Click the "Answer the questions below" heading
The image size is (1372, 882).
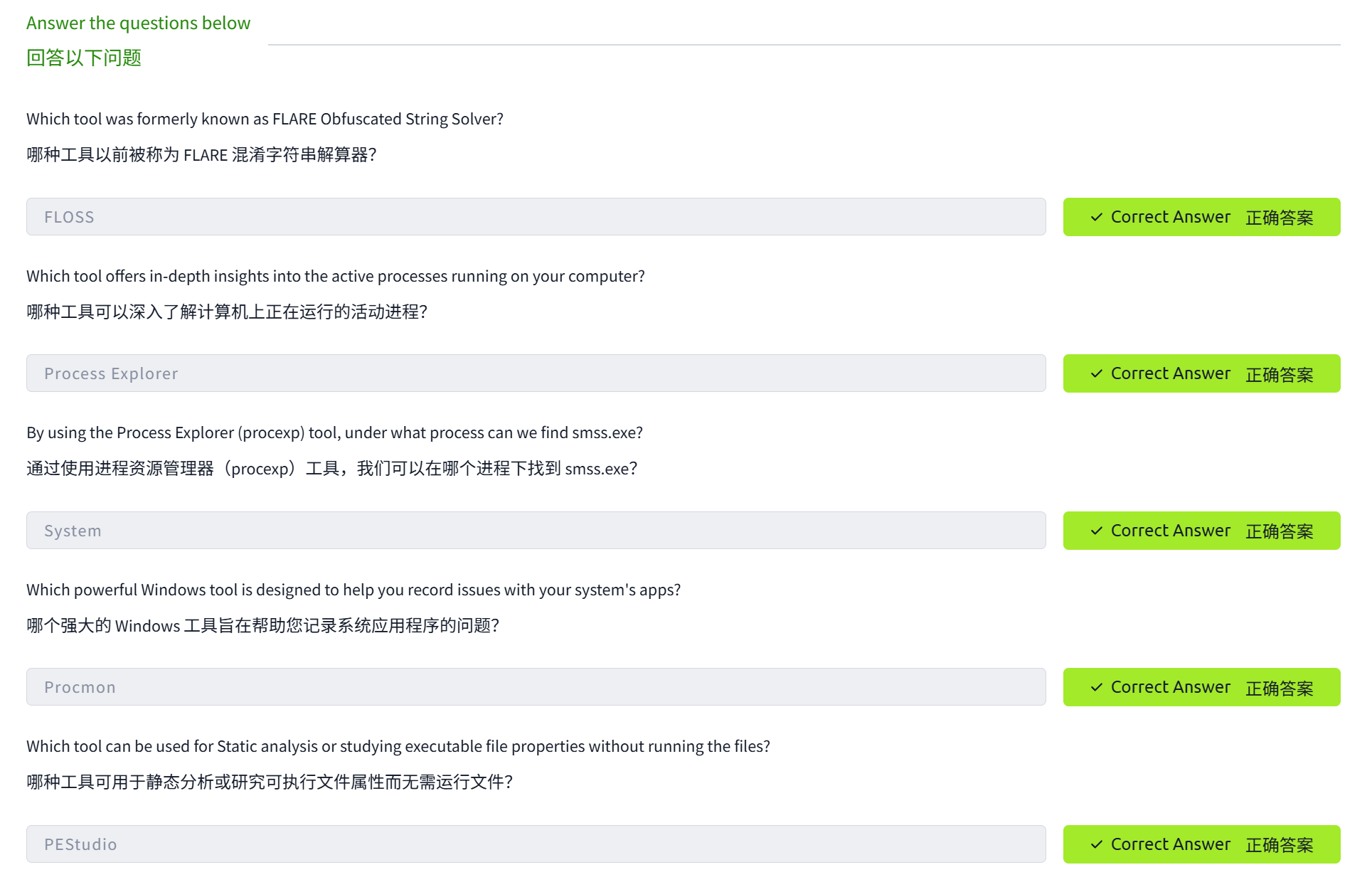click(138, 23)
